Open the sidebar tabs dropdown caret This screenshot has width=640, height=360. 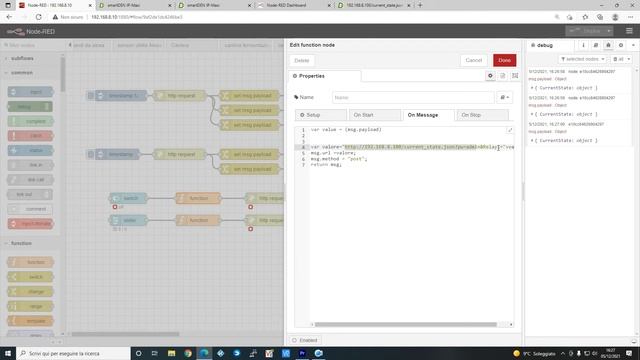coord(633,45)
